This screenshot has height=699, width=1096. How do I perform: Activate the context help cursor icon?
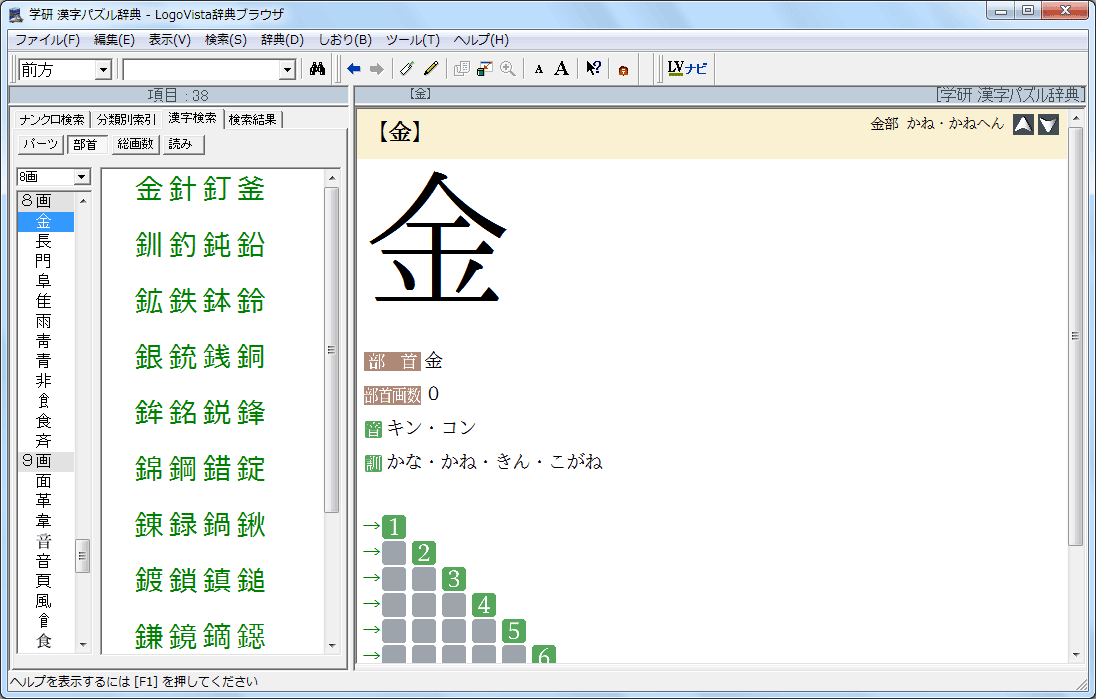593,69
